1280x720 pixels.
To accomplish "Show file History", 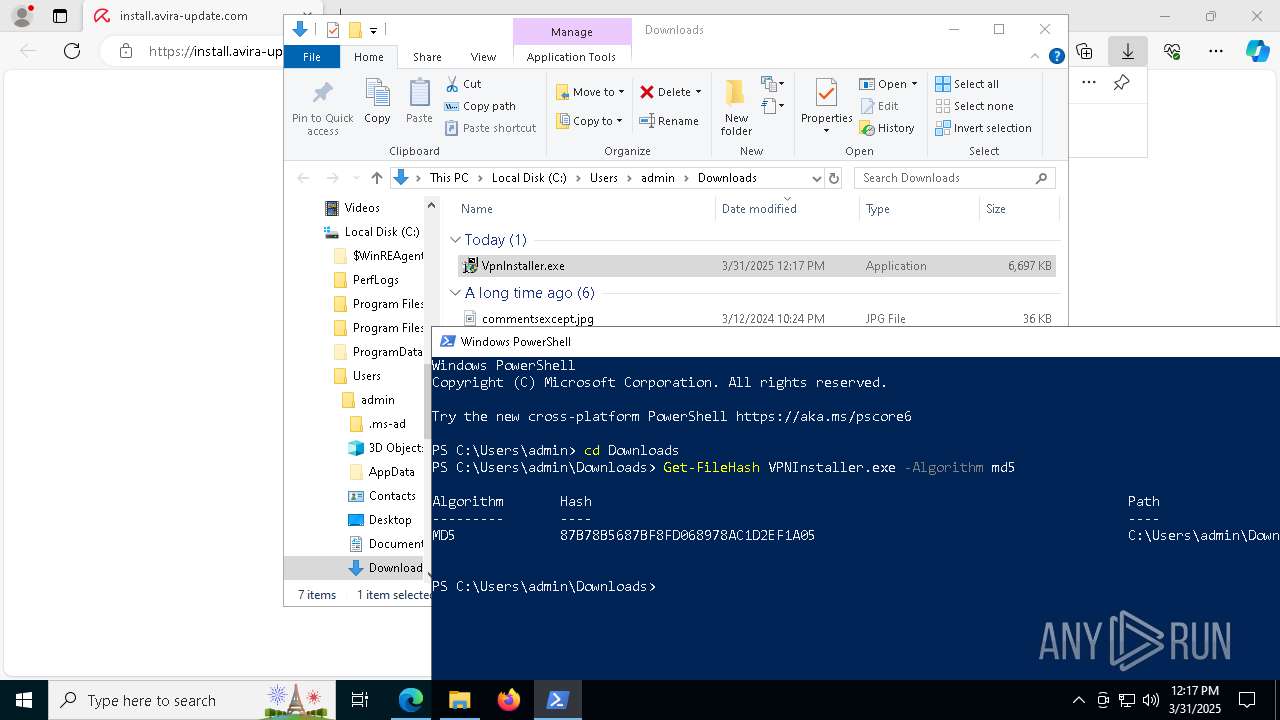I will 887,128.
